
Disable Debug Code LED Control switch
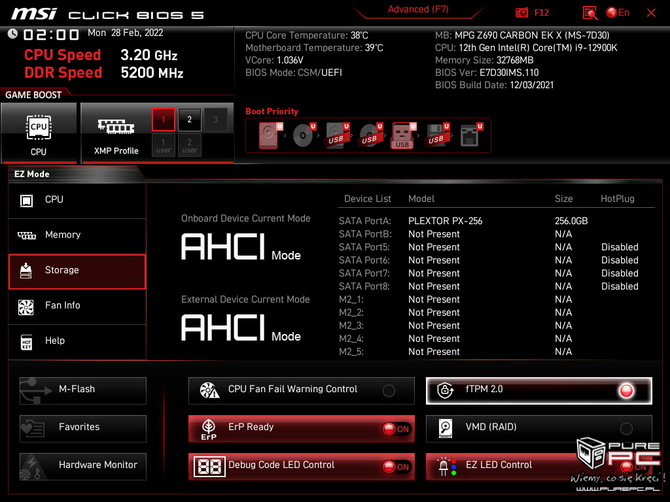[x=396, y=467]
